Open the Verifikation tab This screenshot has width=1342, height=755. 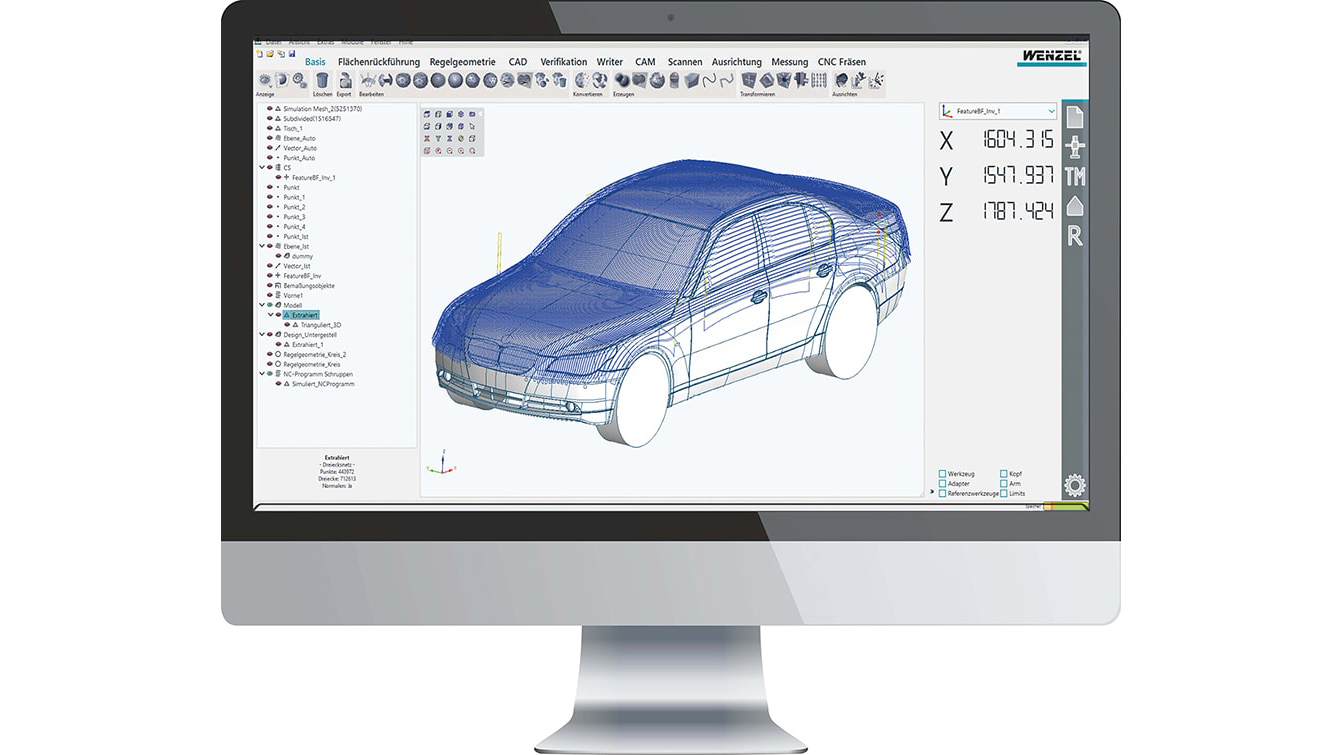[563, 62]
